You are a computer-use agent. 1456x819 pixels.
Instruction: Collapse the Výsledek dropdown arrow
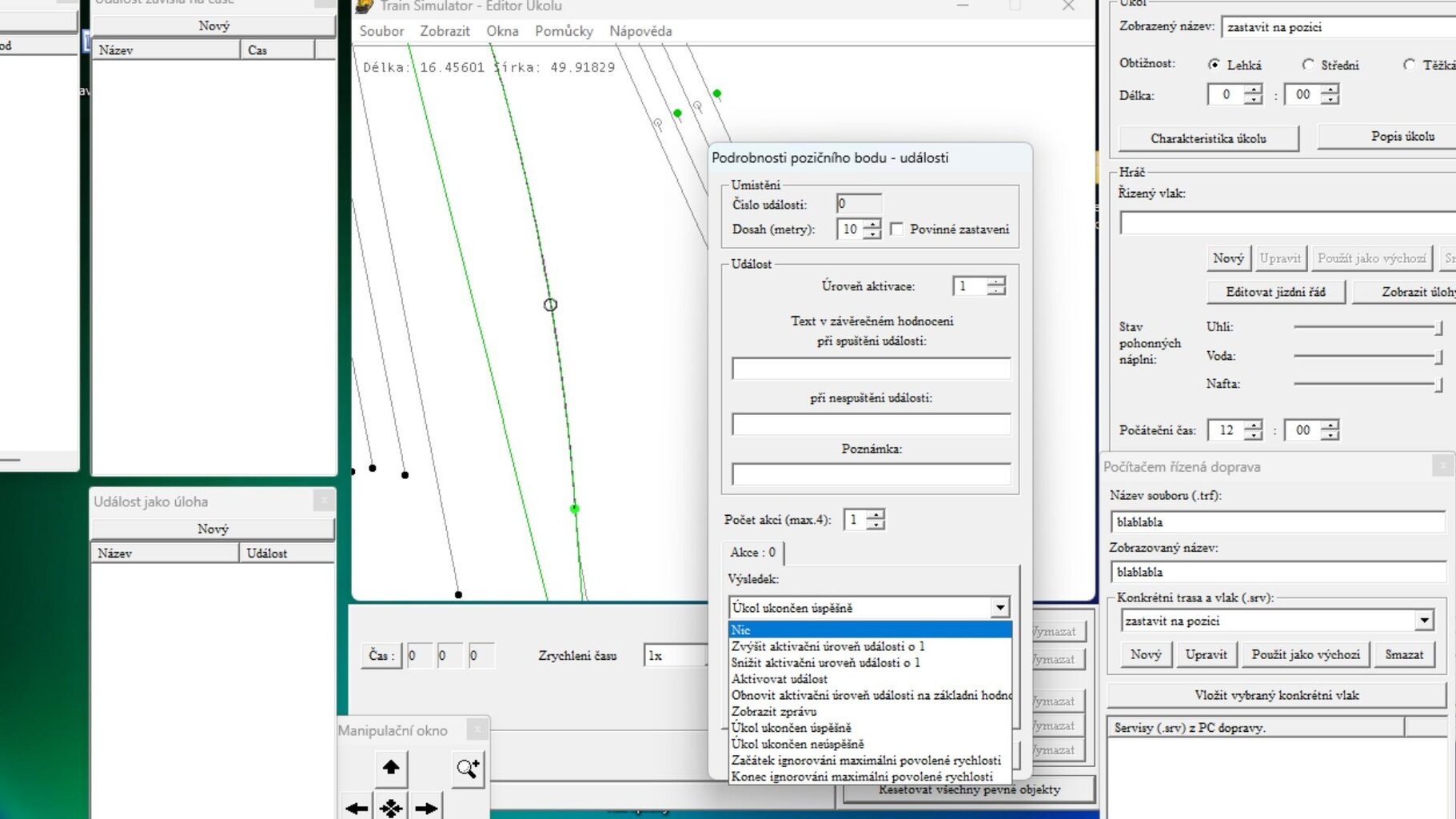[1000, 608]
